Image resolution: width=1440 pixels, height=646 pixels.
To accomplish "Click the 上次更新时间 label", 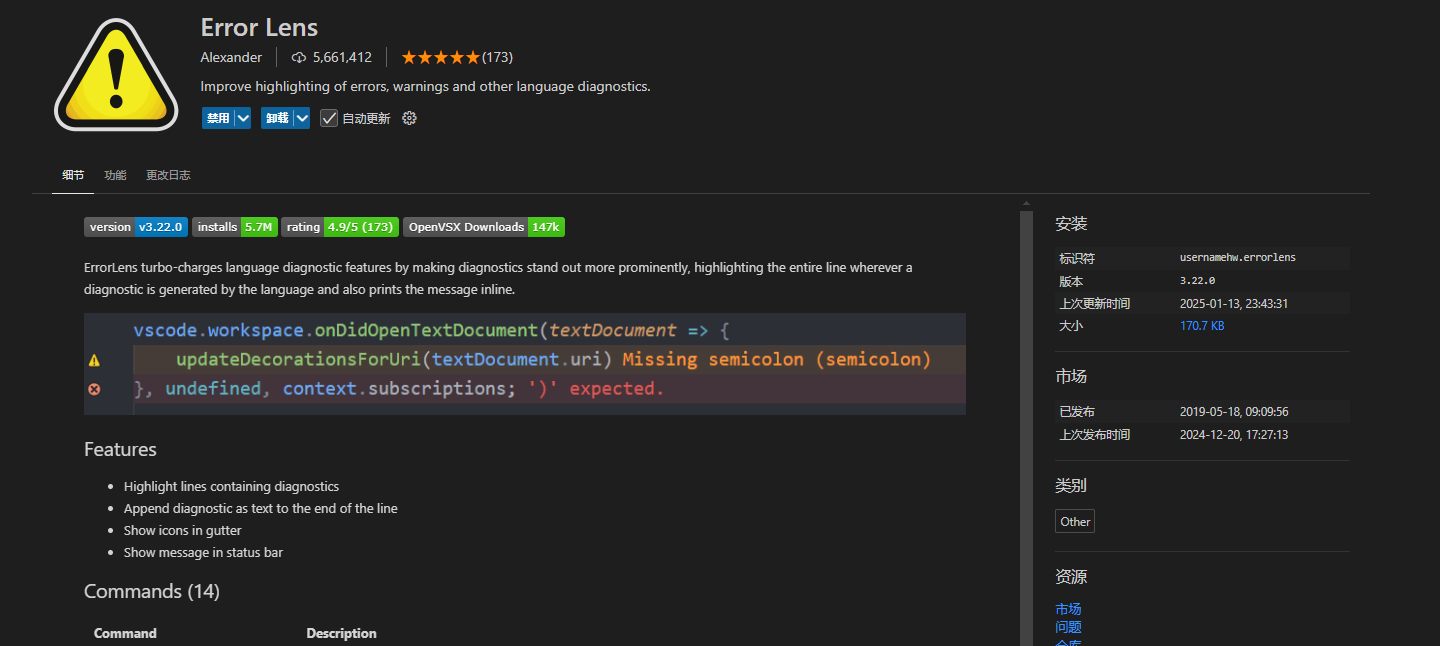I will pyautogui.click(x=1095, y=303).
